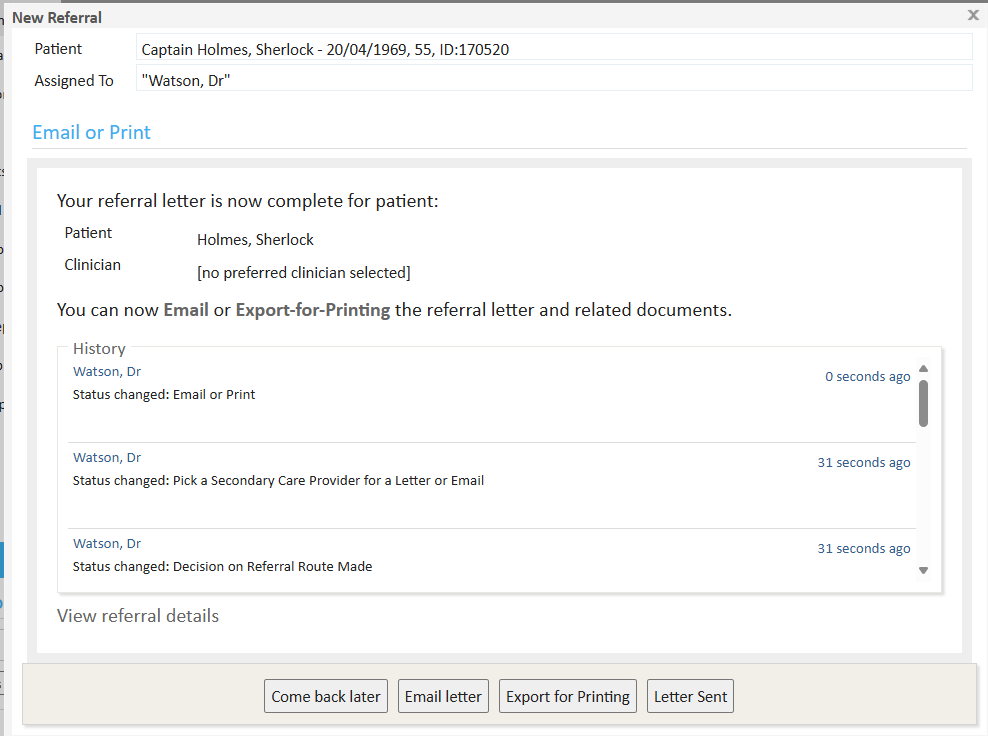Expand View referral details
The width and height of the screenshot is (988, 736).
(x=138, y=616)
